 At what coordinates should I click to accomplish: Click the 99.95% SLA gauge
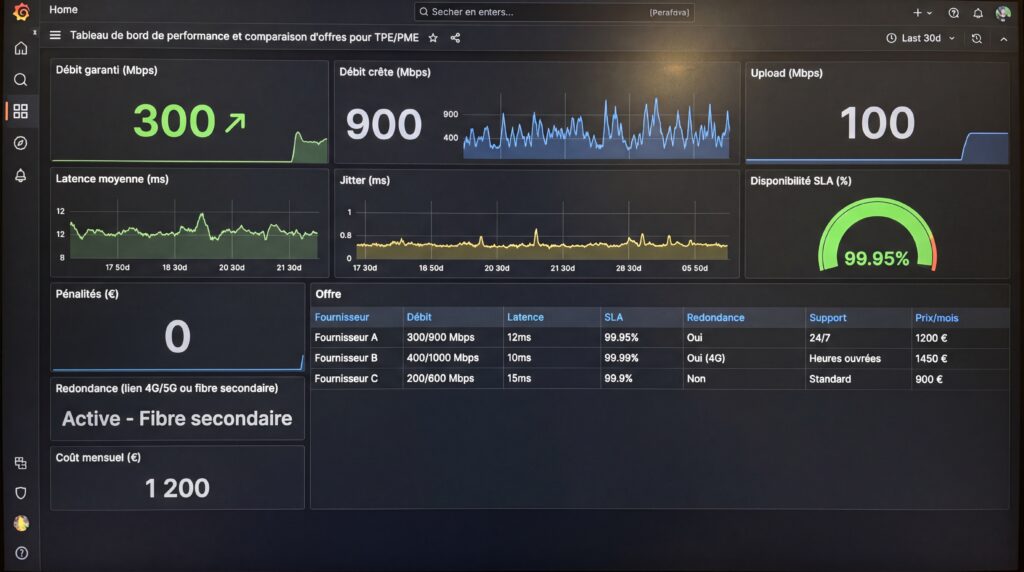pos(876,235)
